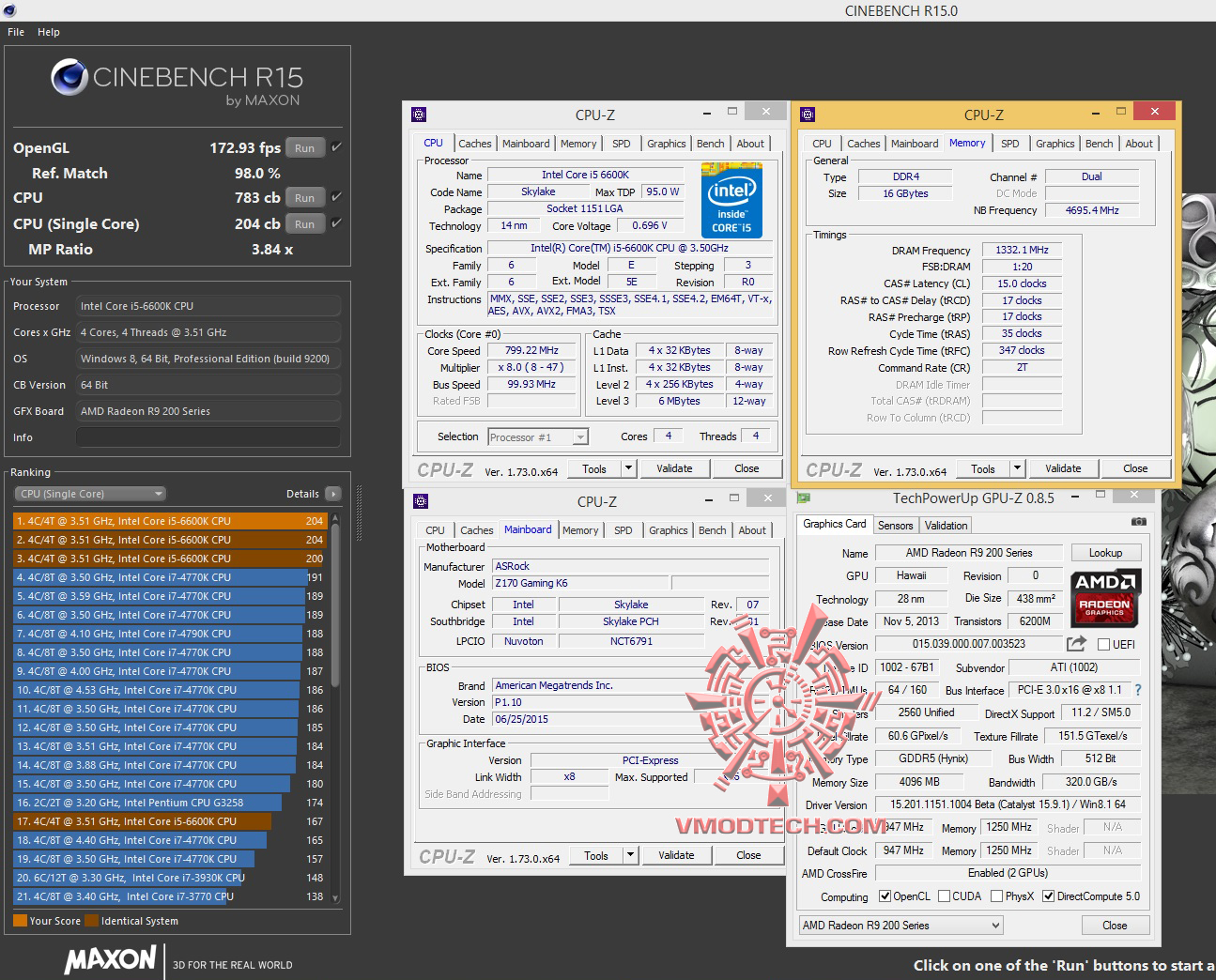Screen dimensions: 1216x980
Task: Select ranking row 20 with Core i7-3930K
Action: (169, 878)
